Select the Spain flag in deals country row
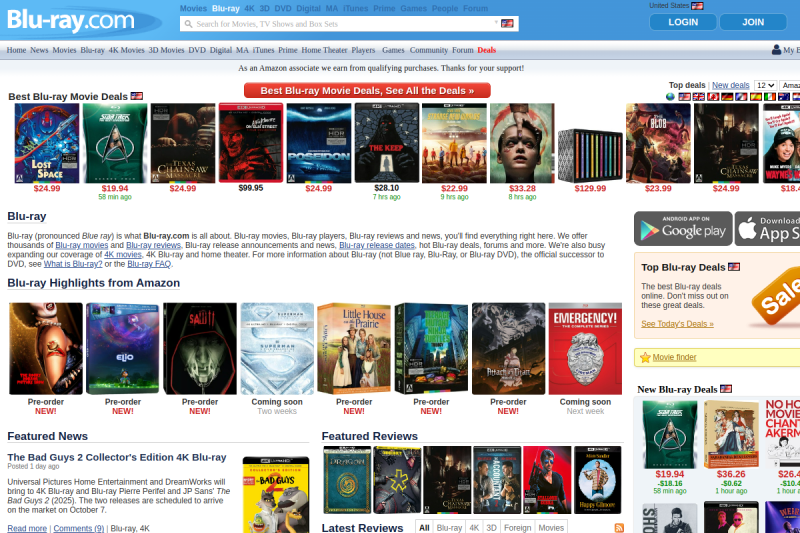800x533 pixels. pos(756,97)
